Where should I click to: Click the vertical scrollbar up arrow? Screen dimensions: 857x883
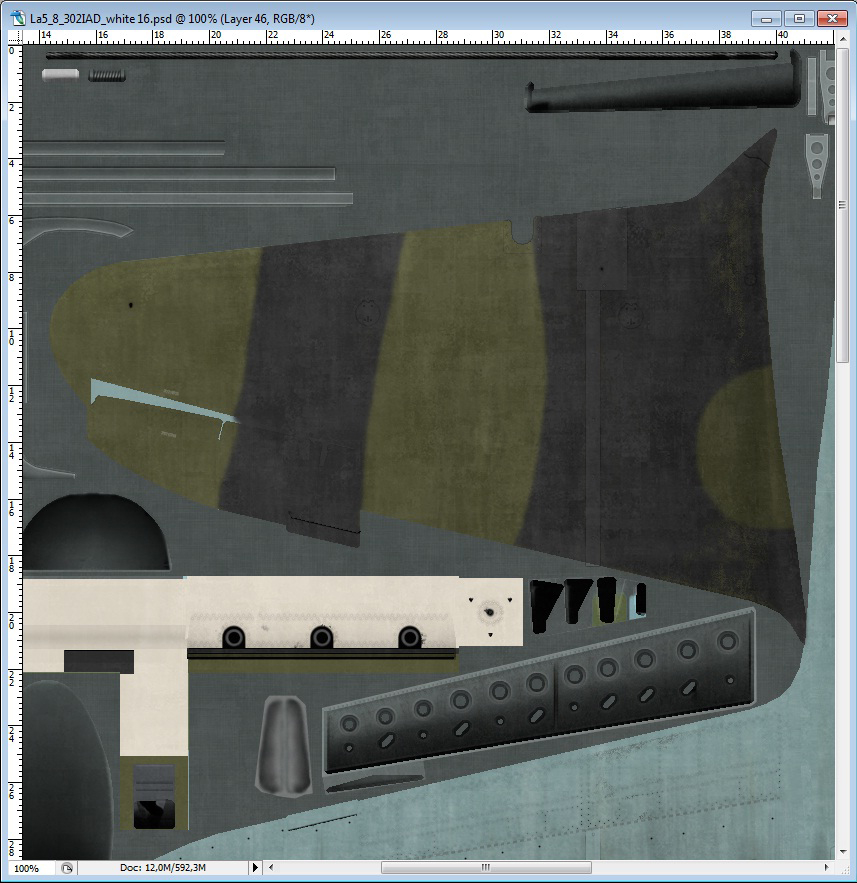tap(842, 39)
